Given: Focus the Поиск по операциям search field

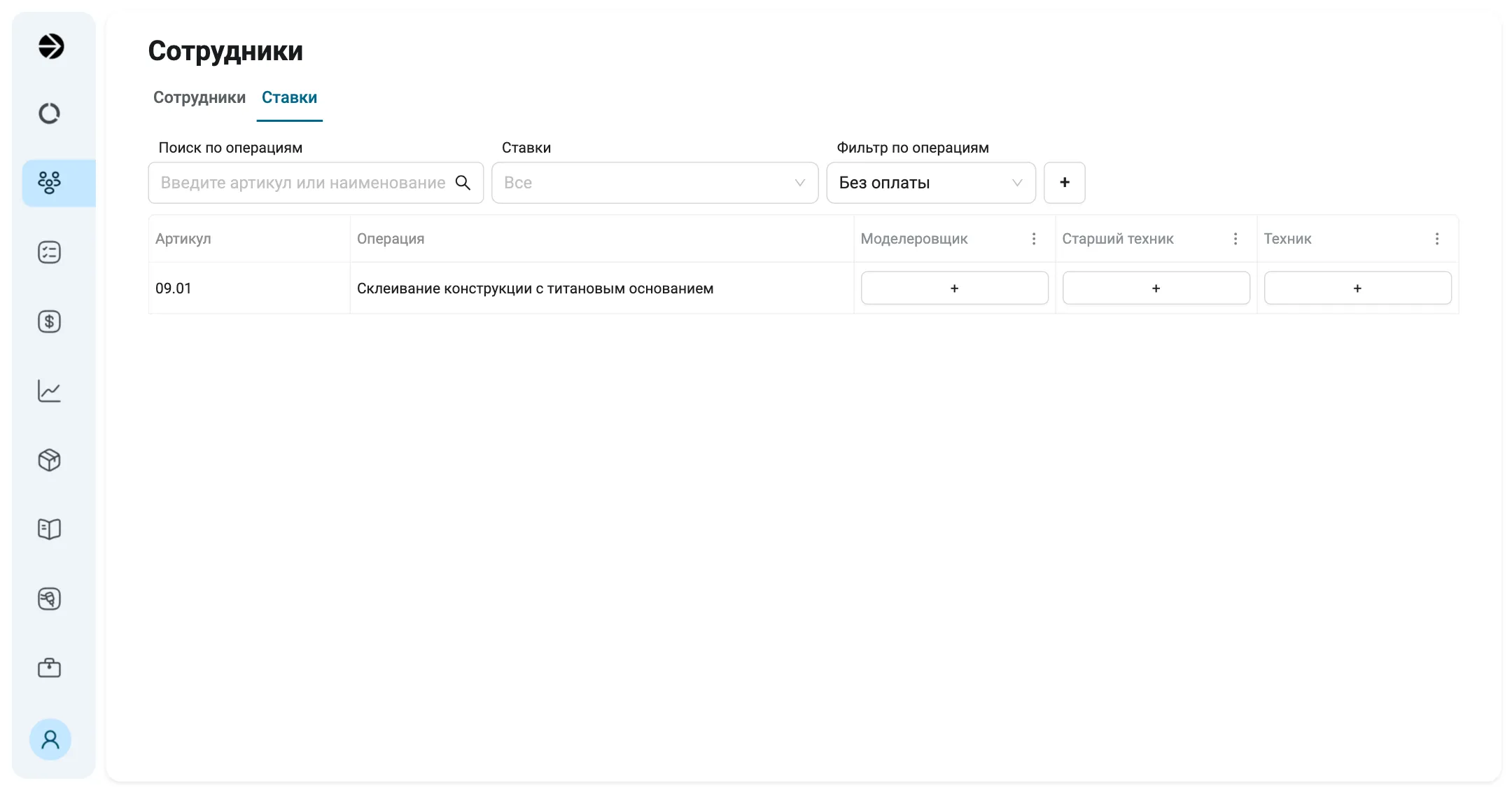Looking at the screenshot, I should [316, 183].
